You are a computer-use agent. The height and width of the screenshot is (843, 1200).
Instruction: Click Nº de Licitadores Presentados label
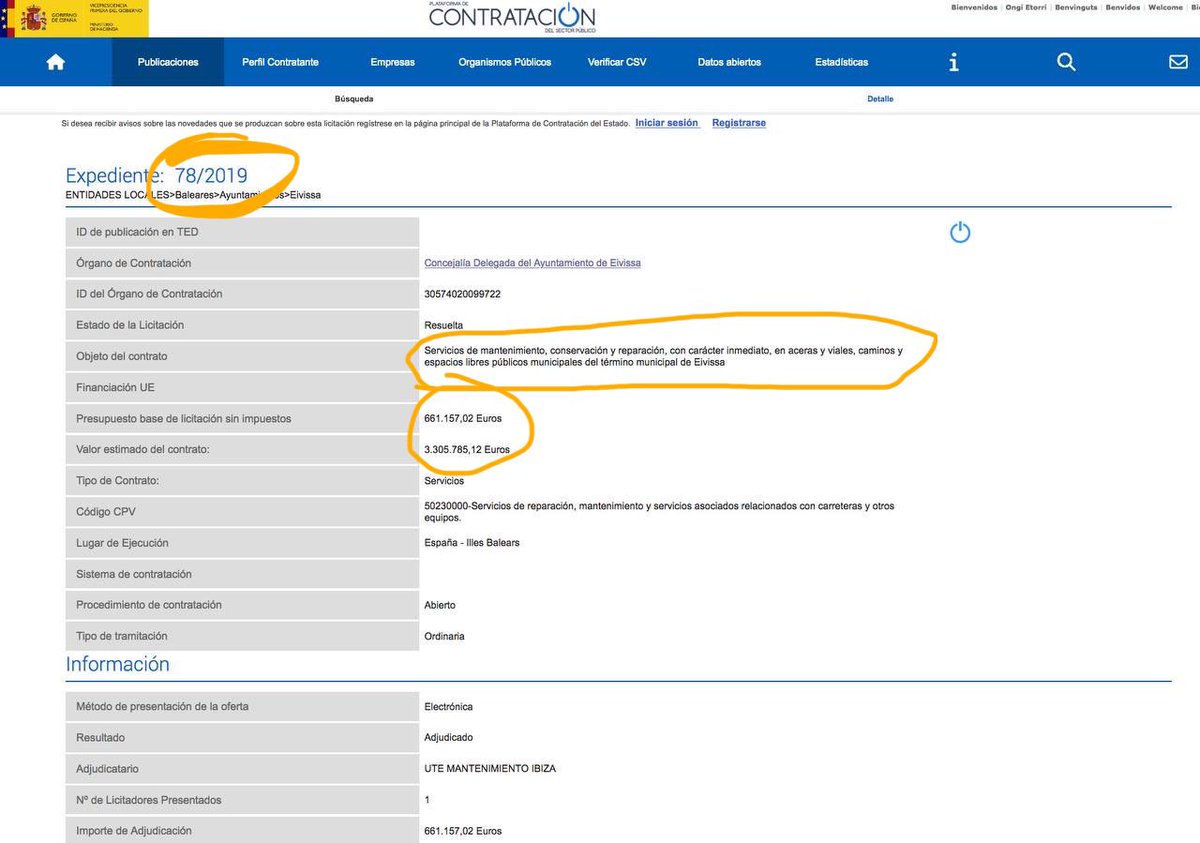pyautogui.click(x=149, y=800)
